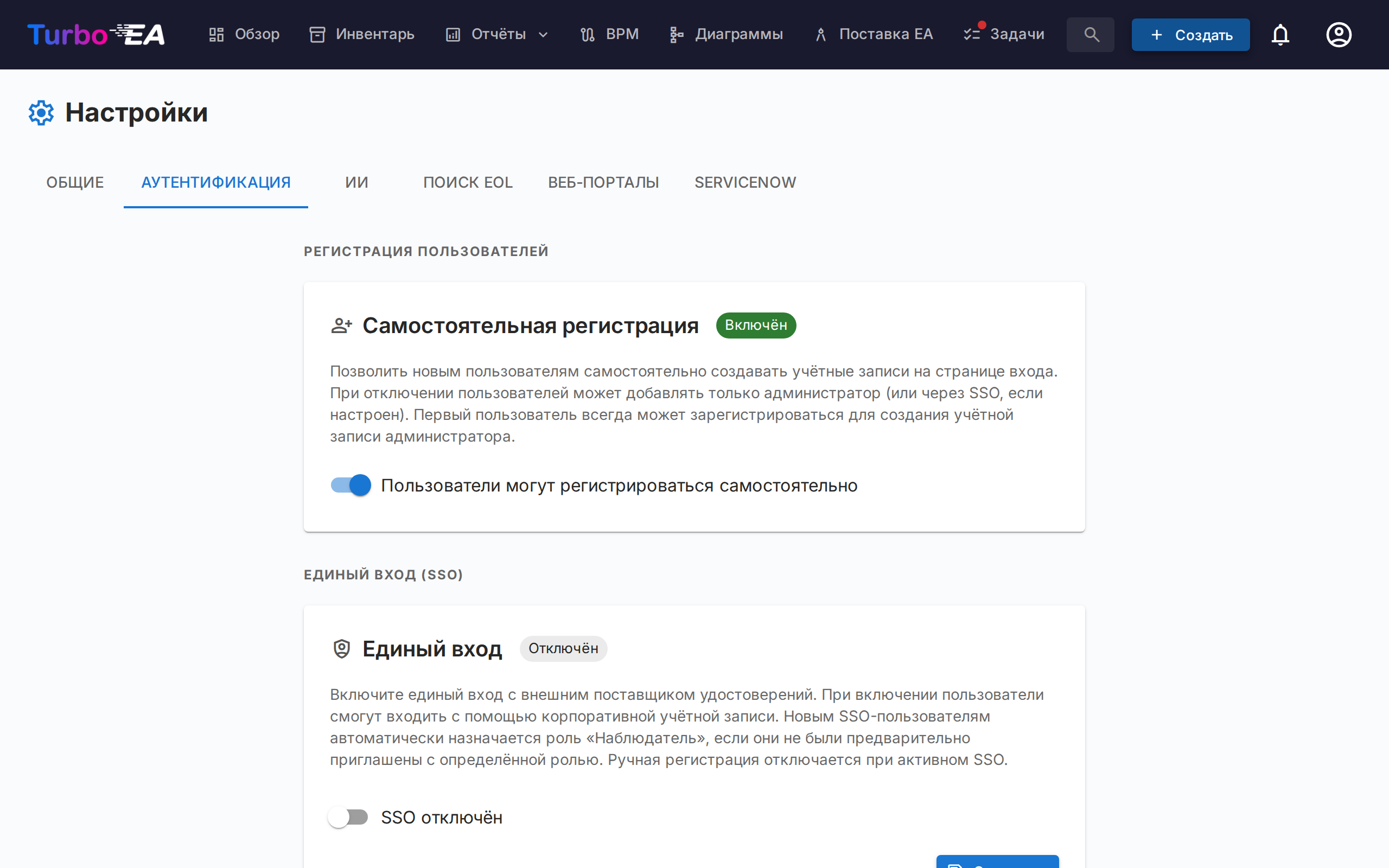Click the Turbo EA logo
This screenshot has height=868, width=1389.
(95, 34)
